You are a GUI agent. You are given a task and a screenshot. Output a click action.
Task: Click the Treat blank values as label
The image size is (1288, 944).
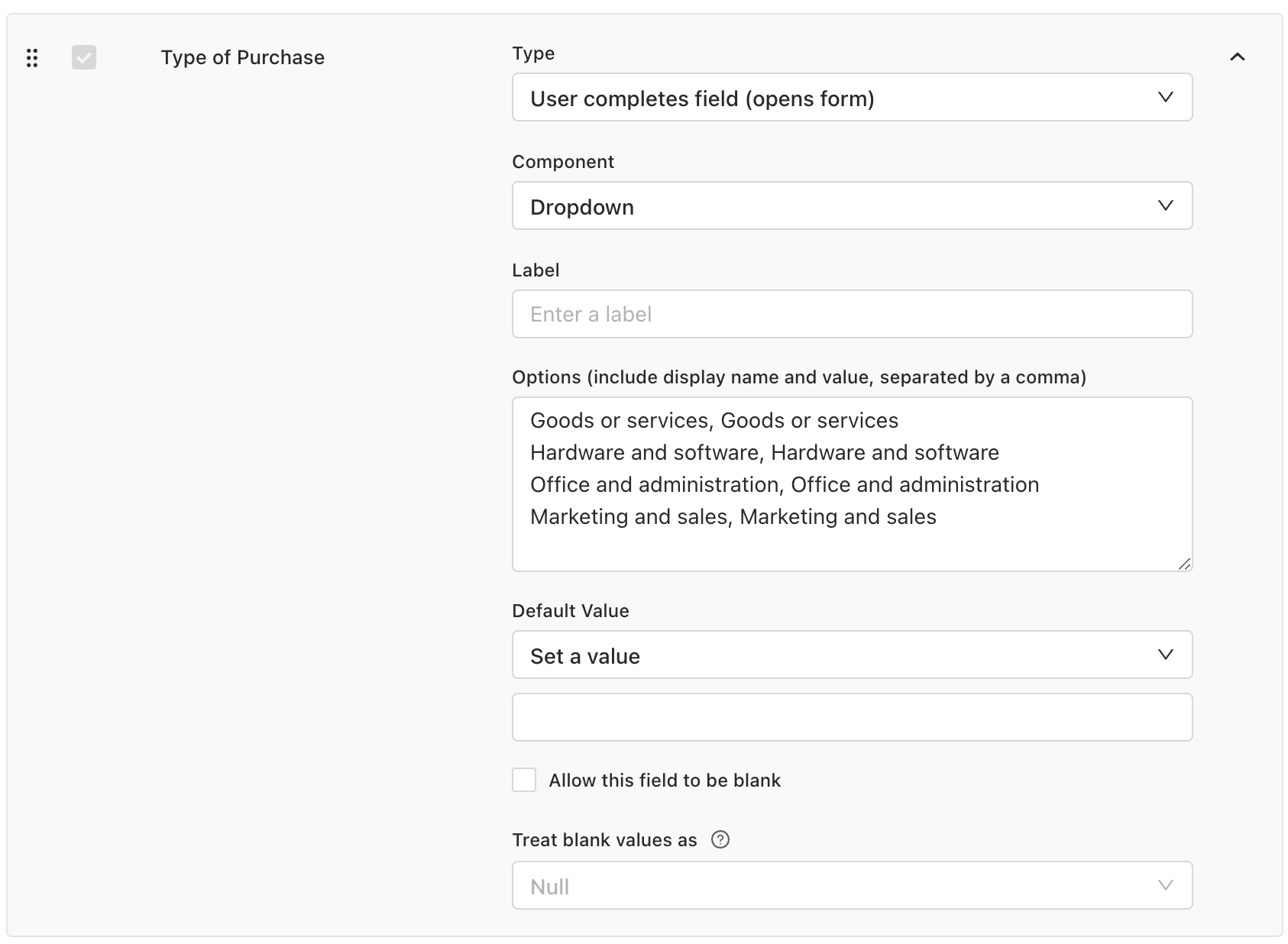604,840
